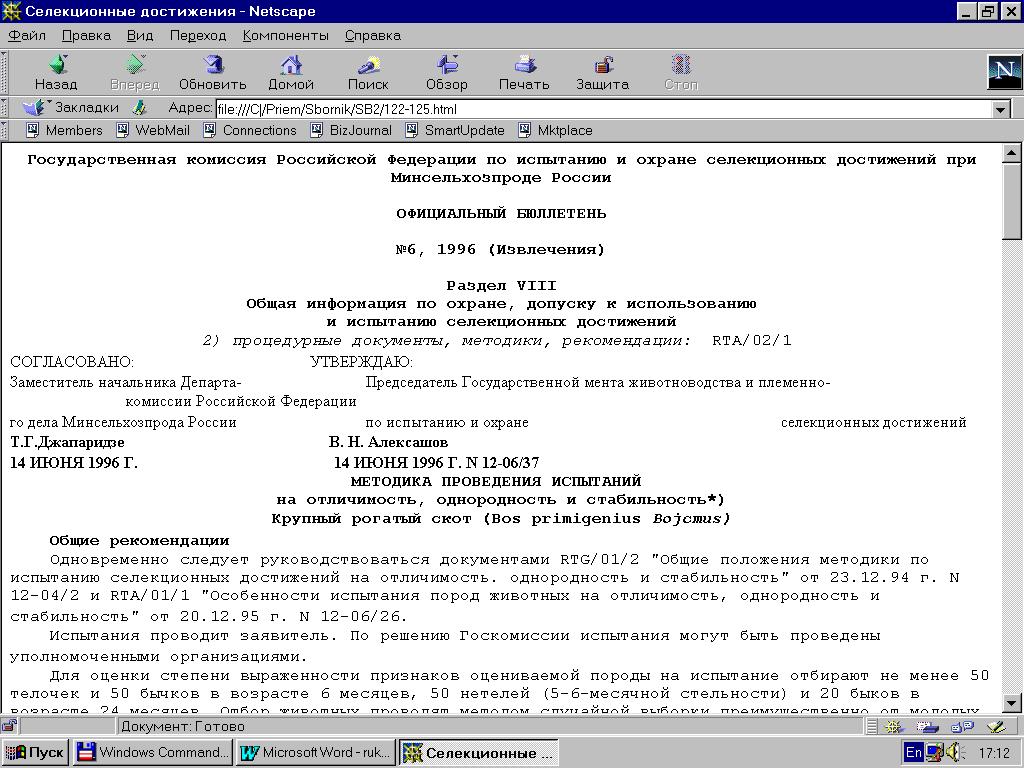Click the Netscape title bar system icon
The width and height of the screenshot is (1024, 768).
(x=12, y=11)
